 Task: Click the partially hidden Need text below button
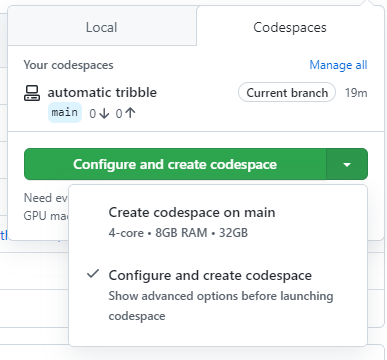pyautogui.click(x=37, y=198)
